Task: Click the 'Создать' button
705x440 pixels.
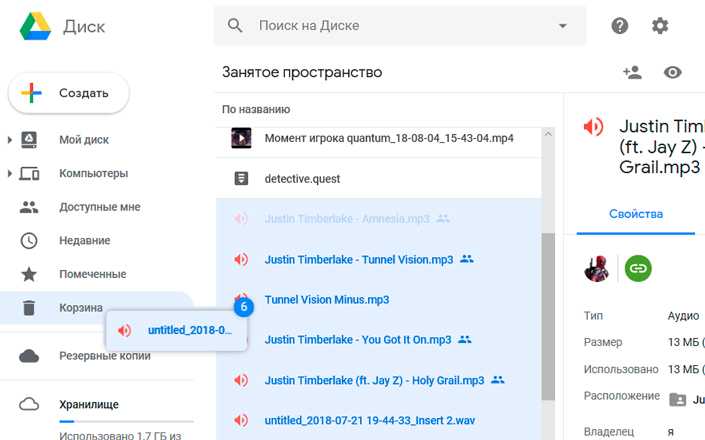Action: pos(69,93)
